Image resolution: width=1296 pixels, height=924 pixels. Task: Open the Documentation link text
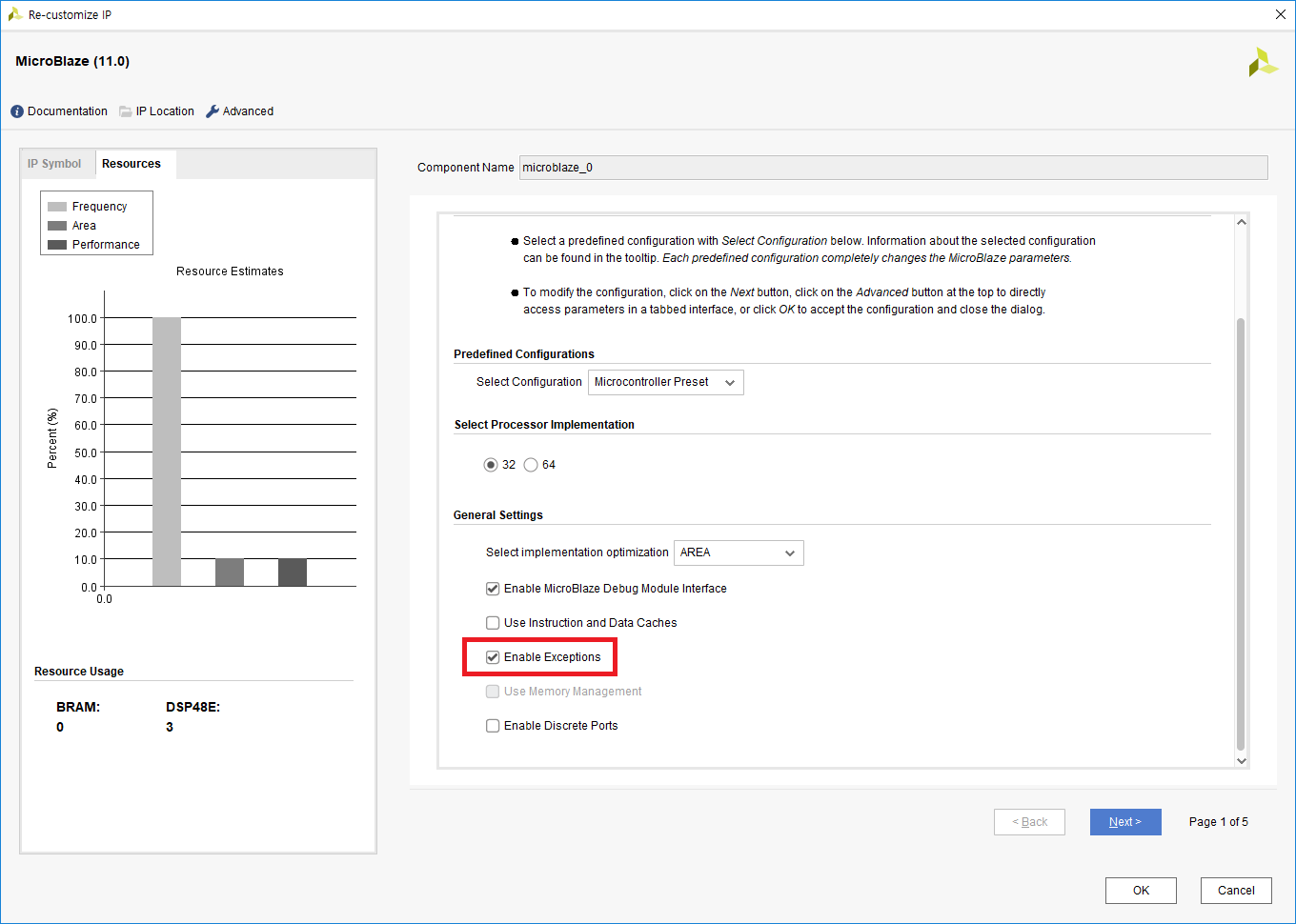[x=68, y=111]
